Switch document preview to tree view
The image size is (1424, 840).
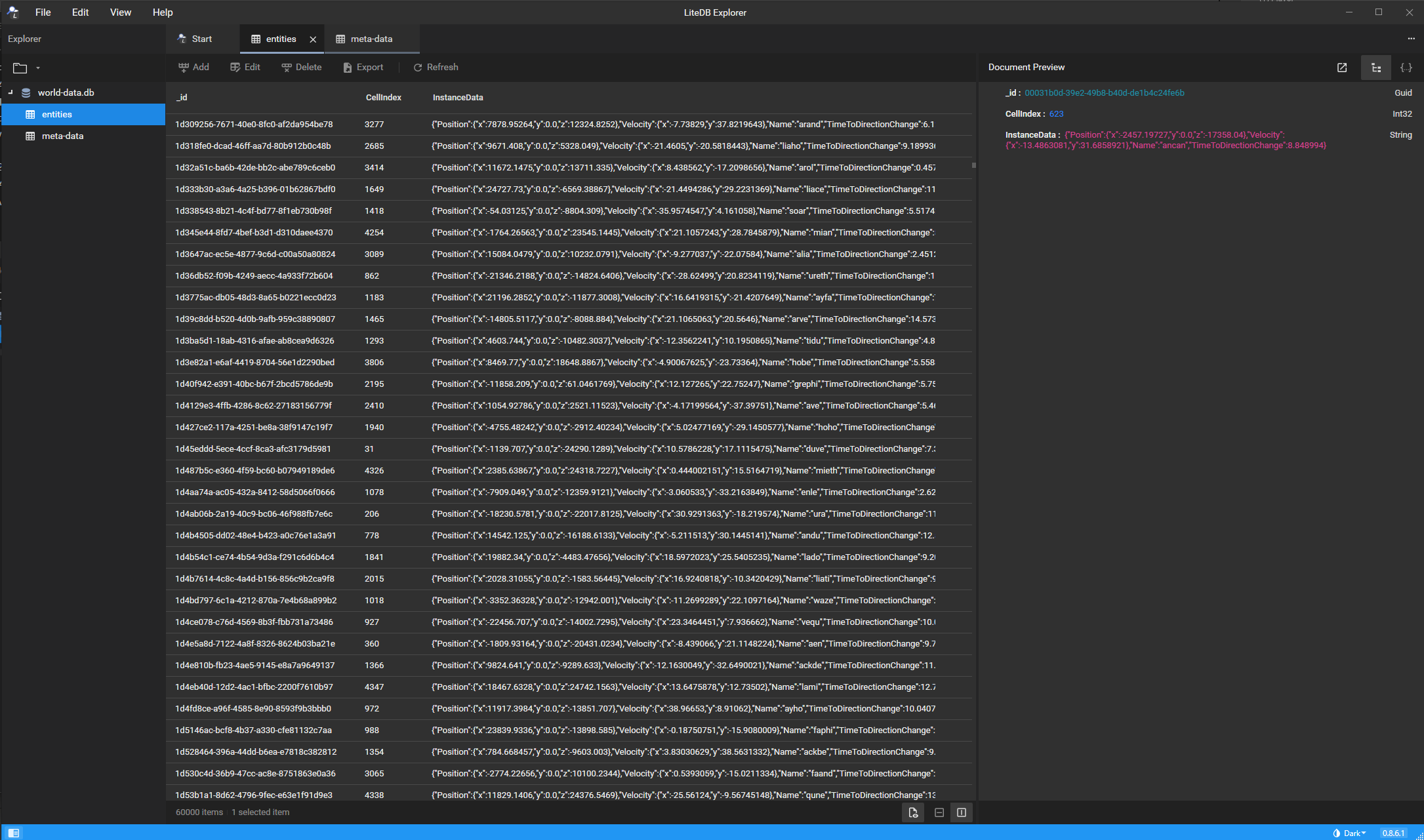[x=1376, y=68]
